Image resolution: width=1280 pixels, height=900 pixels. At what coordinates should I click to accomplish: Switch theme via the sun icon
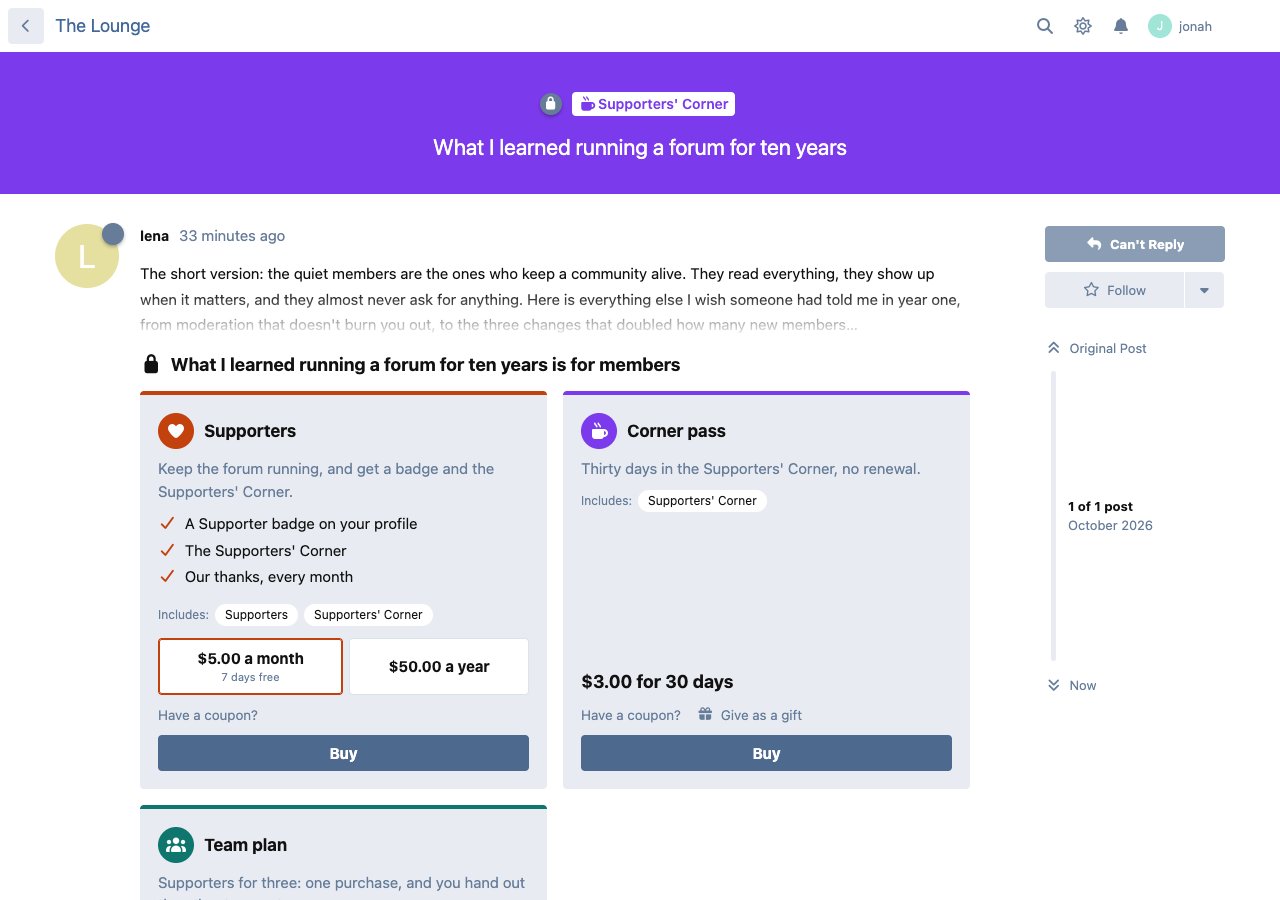[x=1083, y=26]
